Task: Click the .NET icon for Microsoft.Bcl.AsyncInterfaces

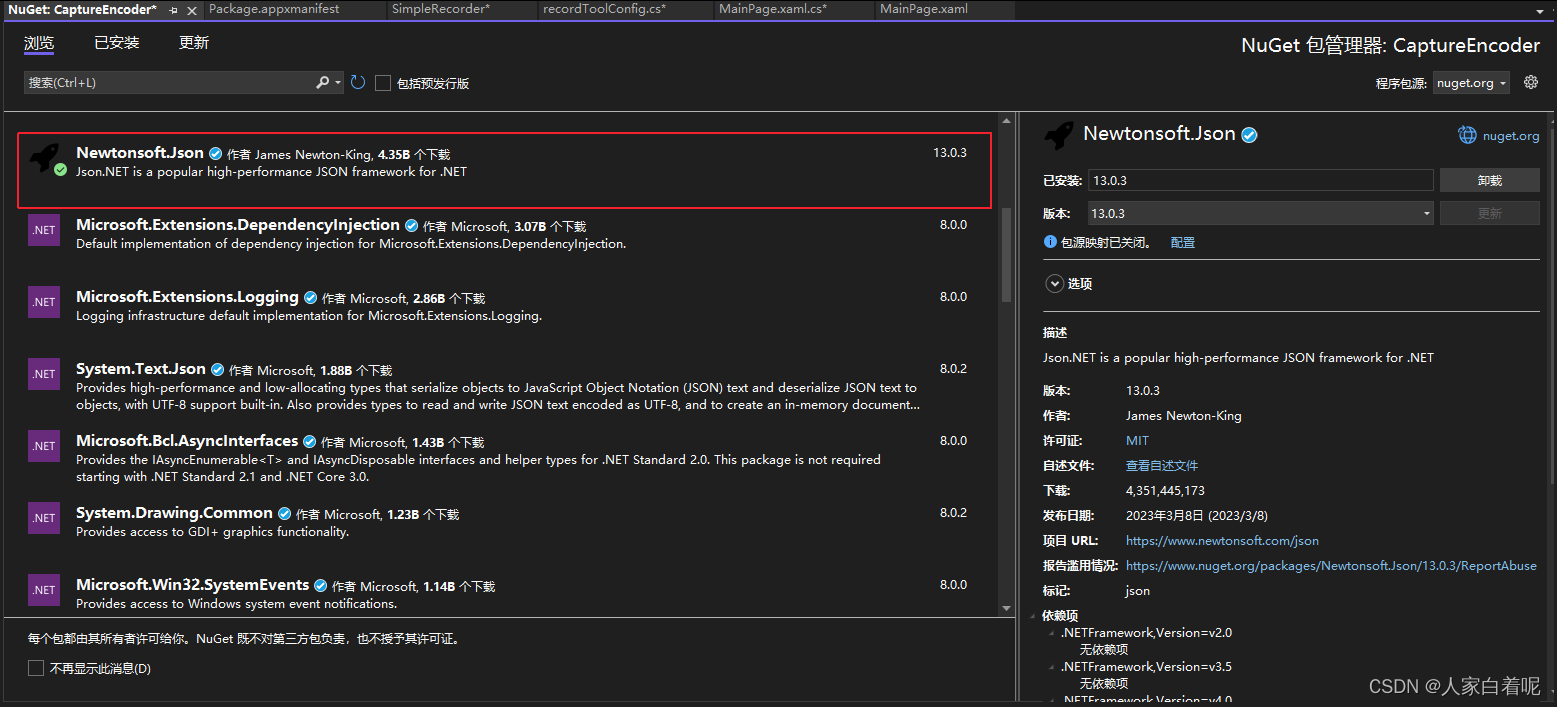Action: tap(44, 446)
